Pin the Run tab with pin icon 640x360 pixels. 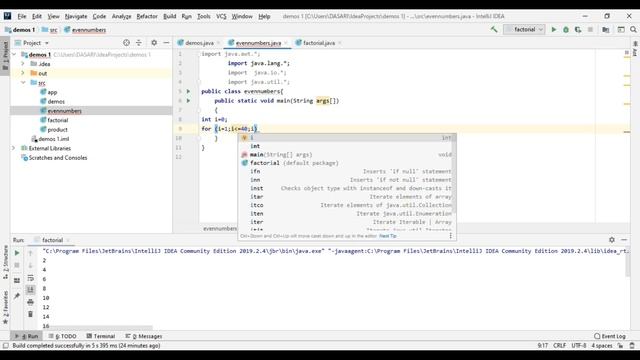click(x=17, y=296)
